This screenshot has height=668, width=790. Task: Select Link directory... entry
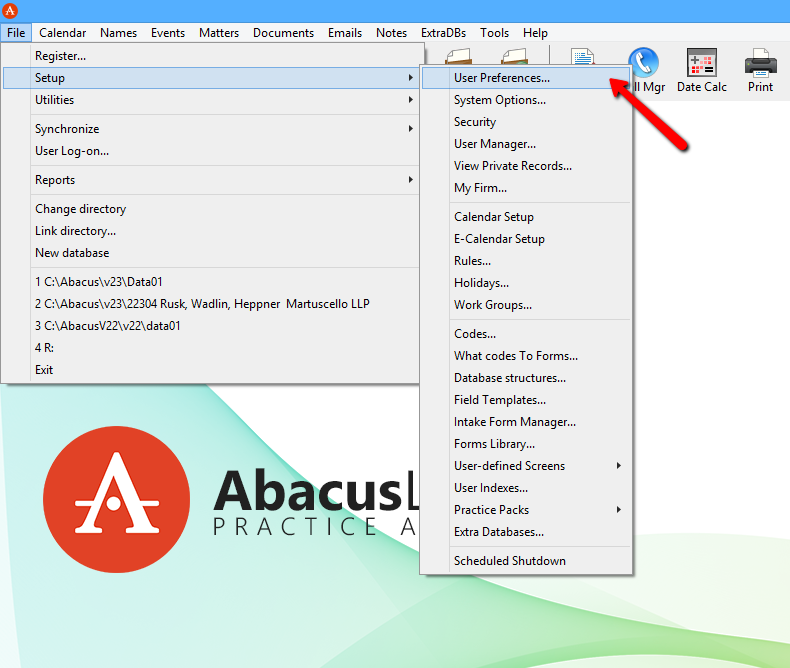212,231
